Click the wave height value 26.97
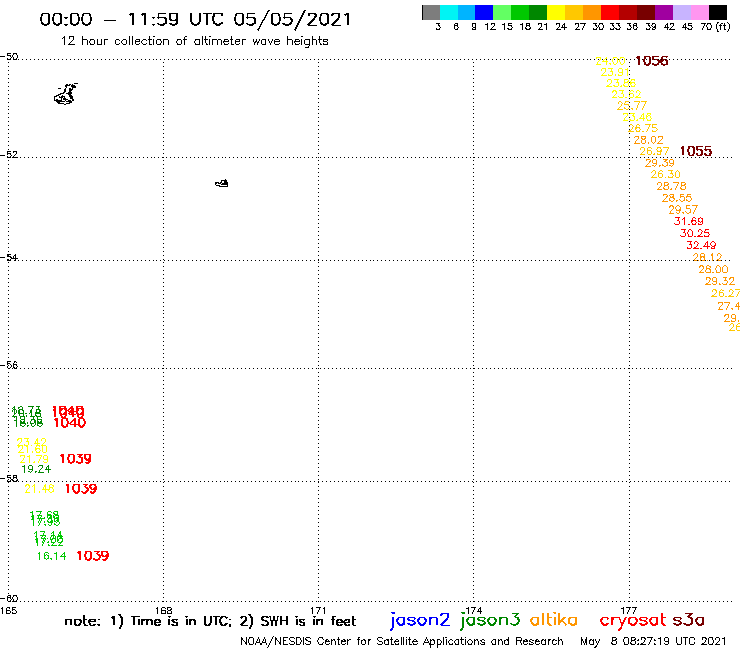 pos(654,152)
